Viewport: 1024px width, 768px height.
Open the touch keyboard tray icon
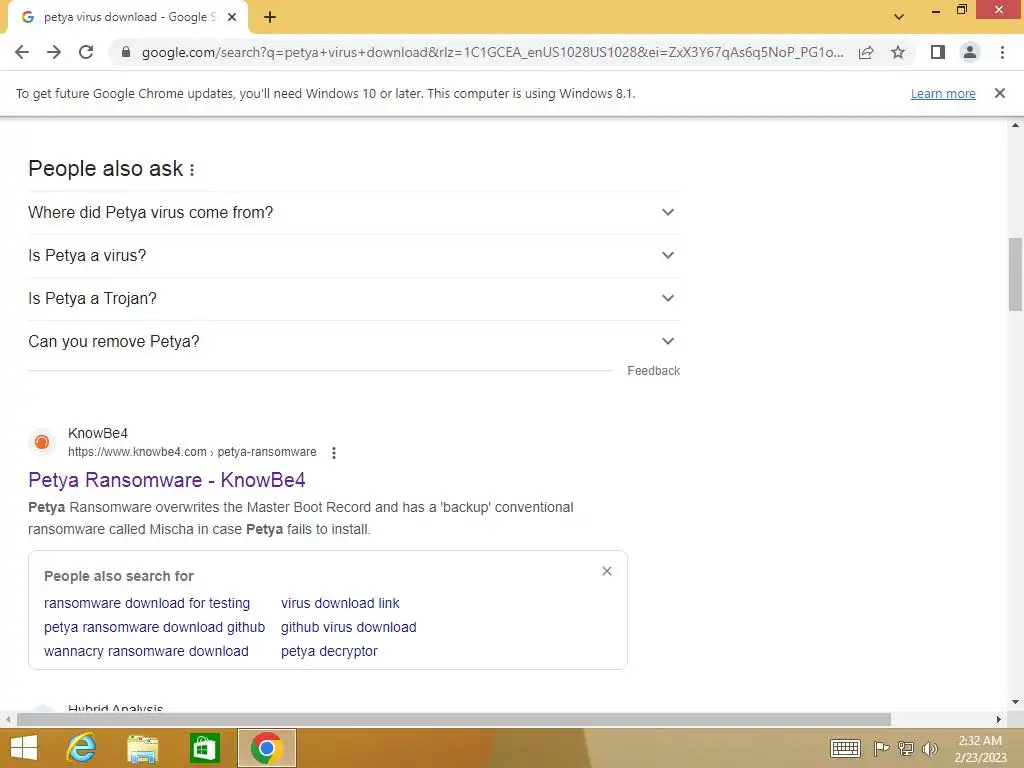coord(845,748)
